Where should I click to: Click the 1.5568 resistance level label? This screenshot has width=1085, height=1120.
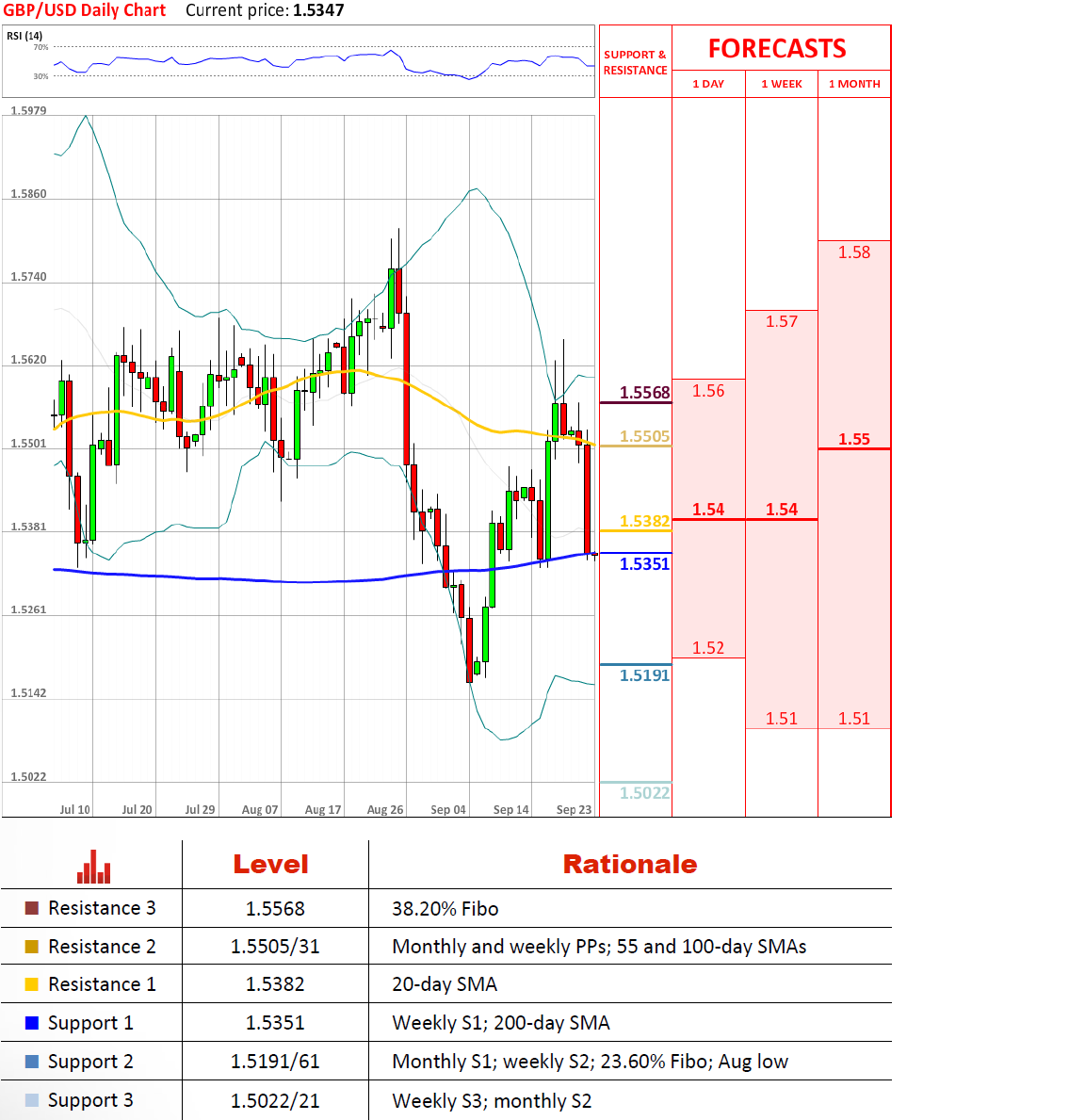[644, 392]
